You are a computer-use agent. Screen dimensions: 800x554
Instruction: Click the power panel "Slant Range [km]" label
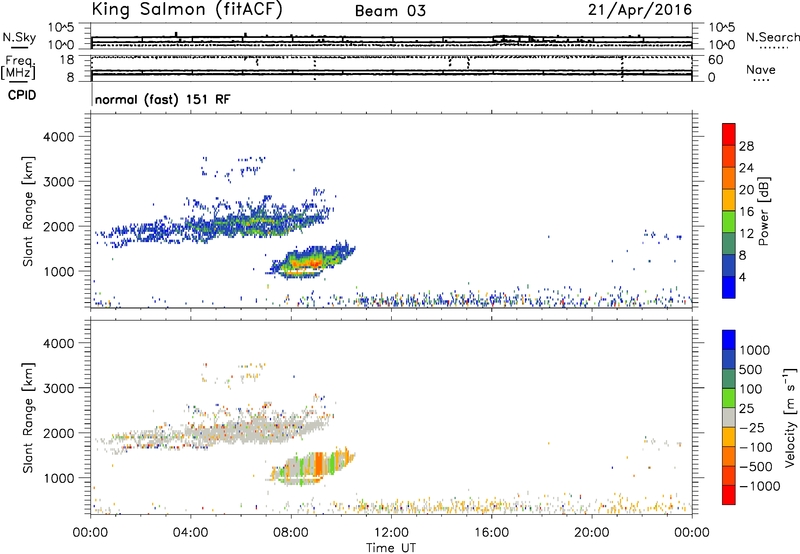28,211
